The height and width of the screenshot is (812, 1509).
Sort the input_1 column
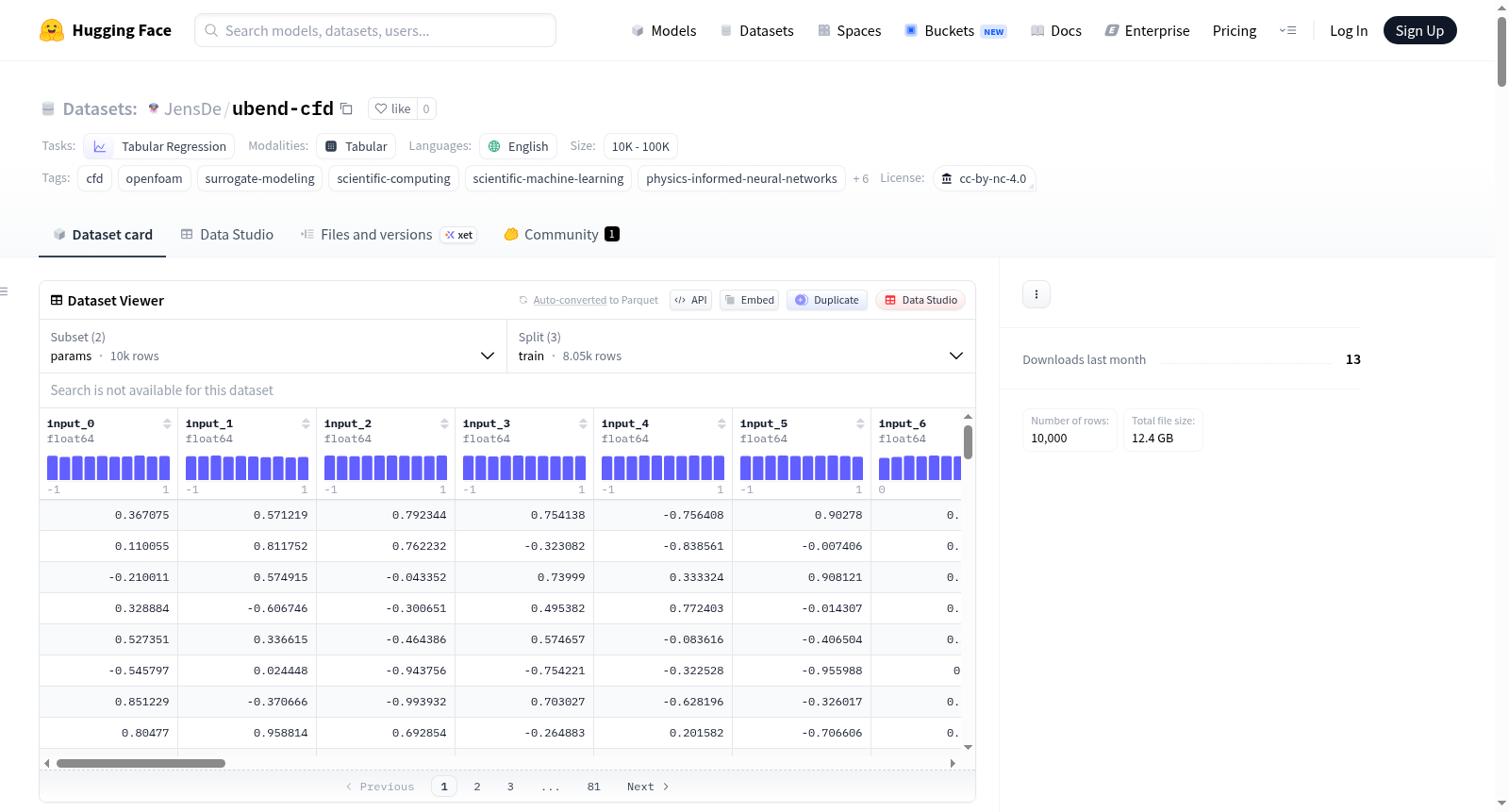[x=306, y=423]
